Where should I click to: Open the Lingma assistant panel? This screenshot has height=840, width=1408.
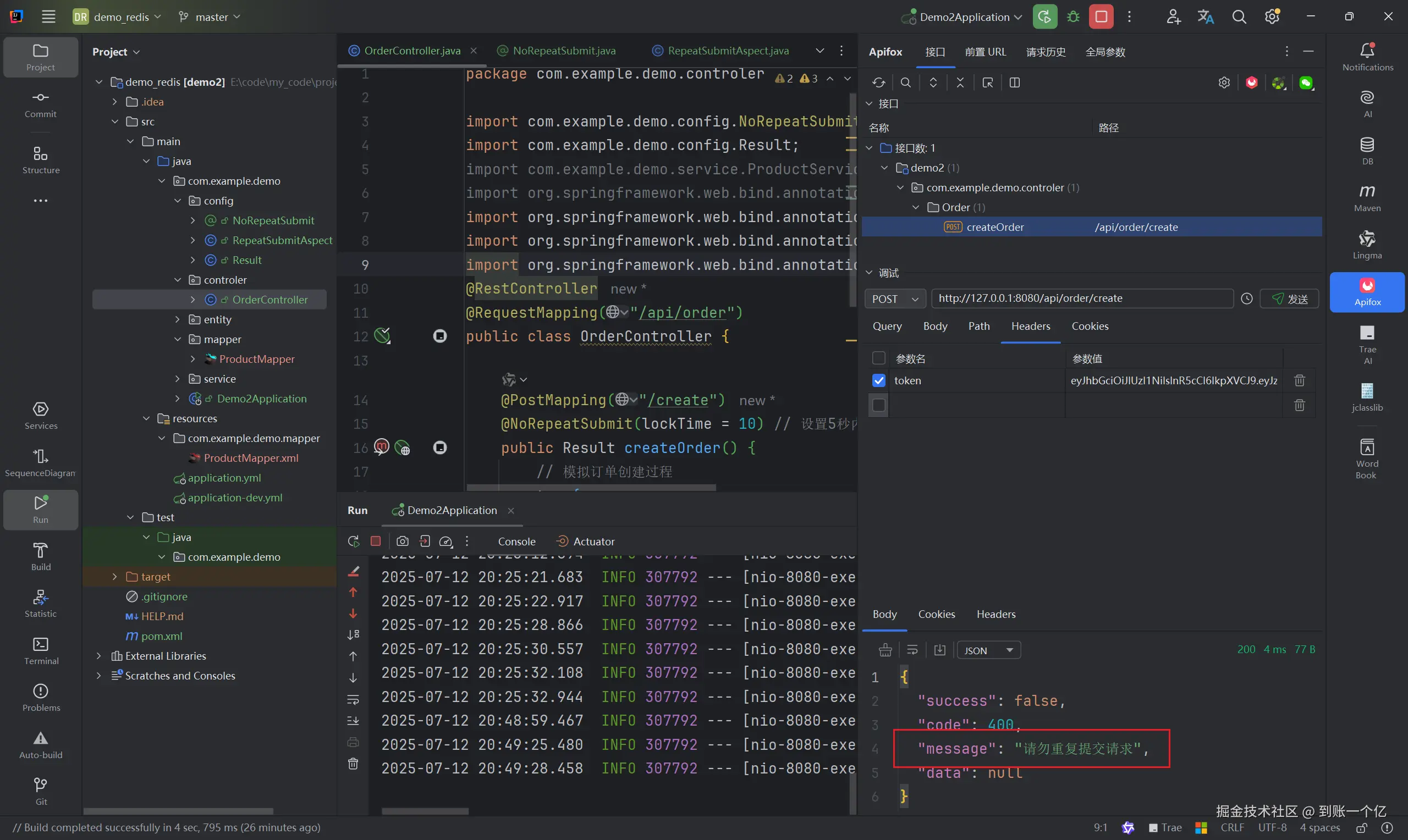(1367, 245)
